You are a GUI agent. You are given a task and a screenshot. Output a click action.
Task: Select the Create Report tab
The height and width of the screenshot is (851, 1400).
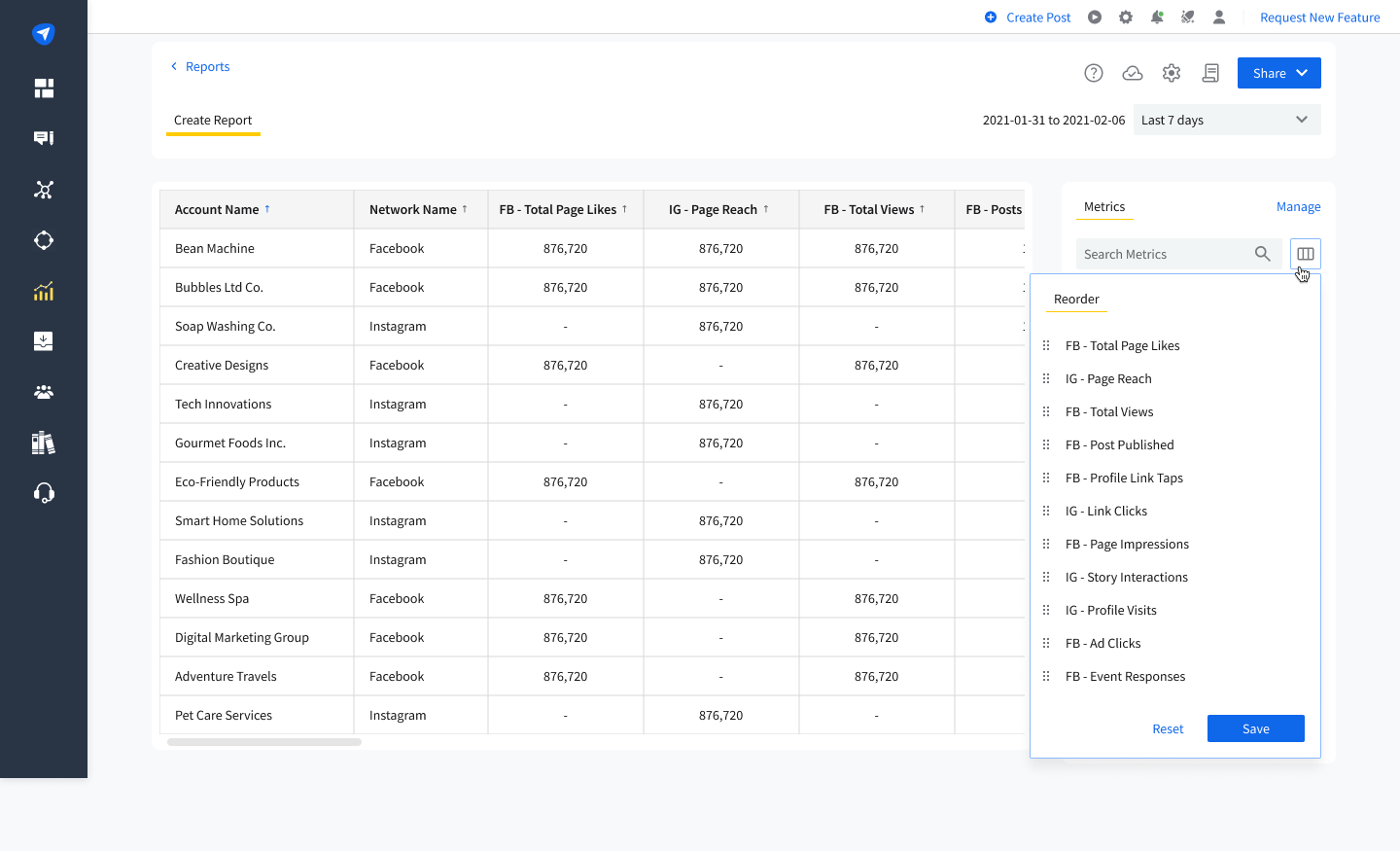click(213, 121)
